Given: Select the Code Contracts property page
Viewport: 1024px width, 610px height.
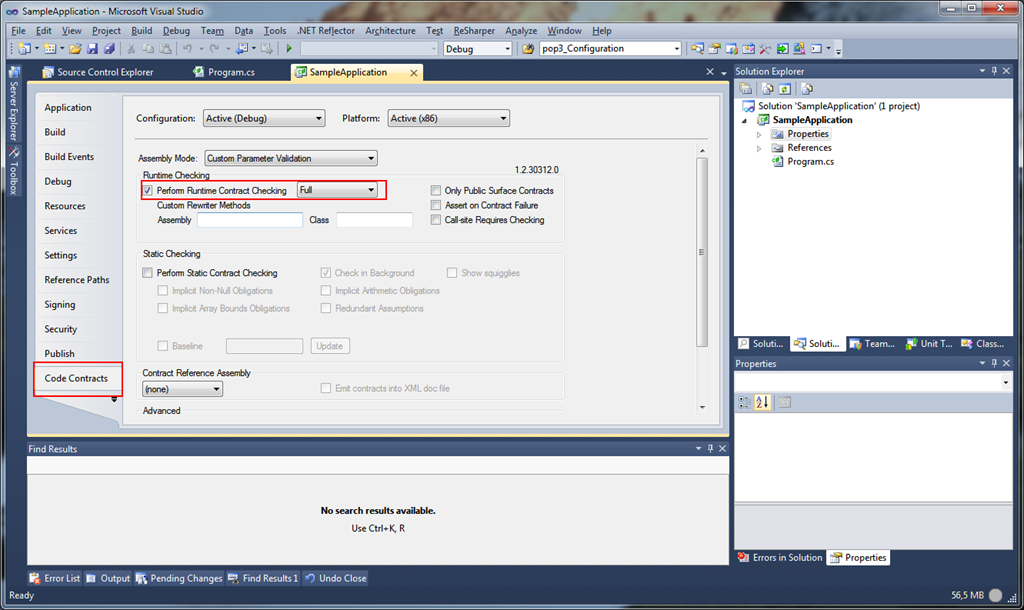Looking at the screenshot, I should click(x=76, y=378).
